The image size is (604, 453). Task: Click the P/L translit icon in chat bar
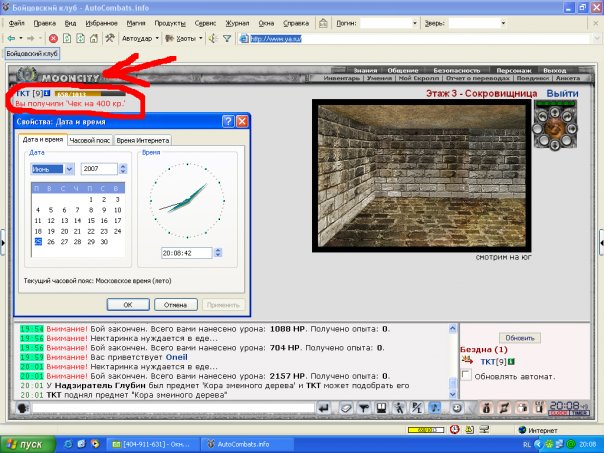(x=417, y=408)
